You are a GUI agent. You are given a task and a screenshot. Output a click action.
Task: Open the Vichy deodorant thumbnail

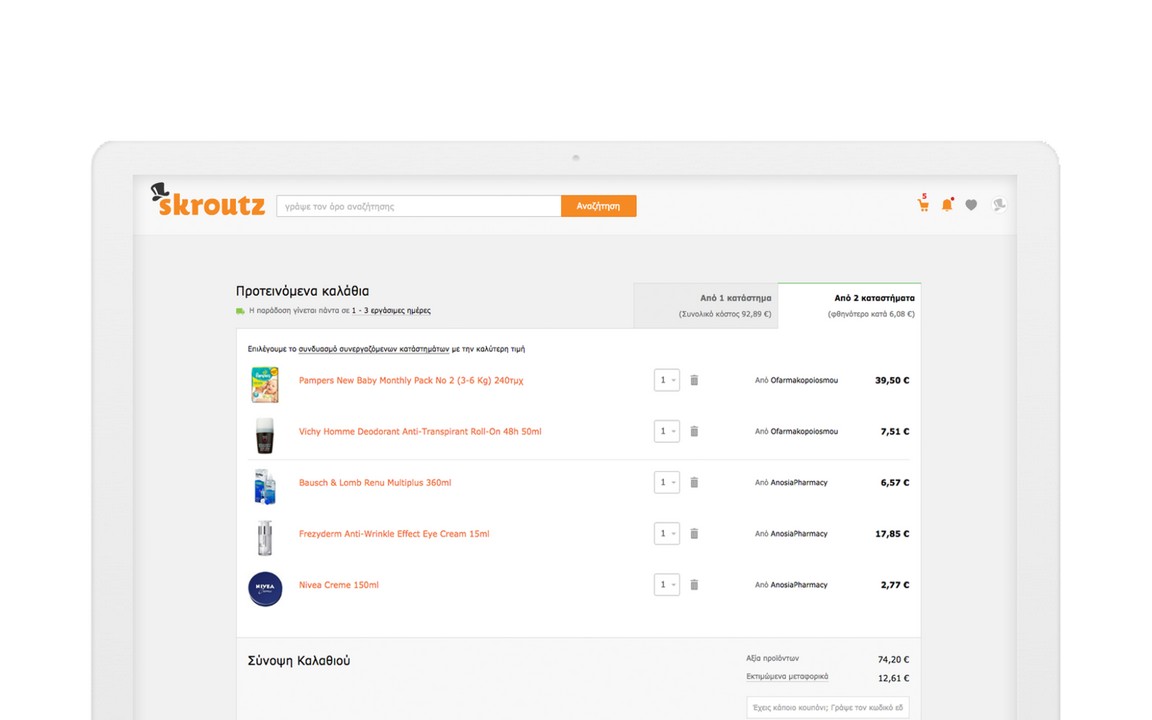click(x=264, y=436)
